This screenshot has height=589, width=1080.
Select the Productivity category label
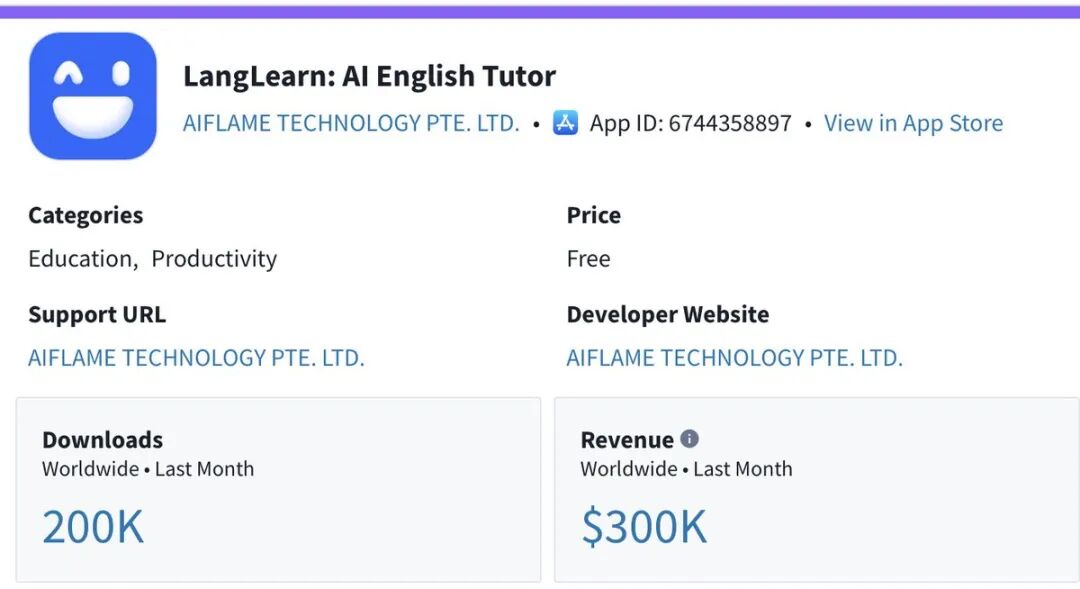[x=214, y=258]
